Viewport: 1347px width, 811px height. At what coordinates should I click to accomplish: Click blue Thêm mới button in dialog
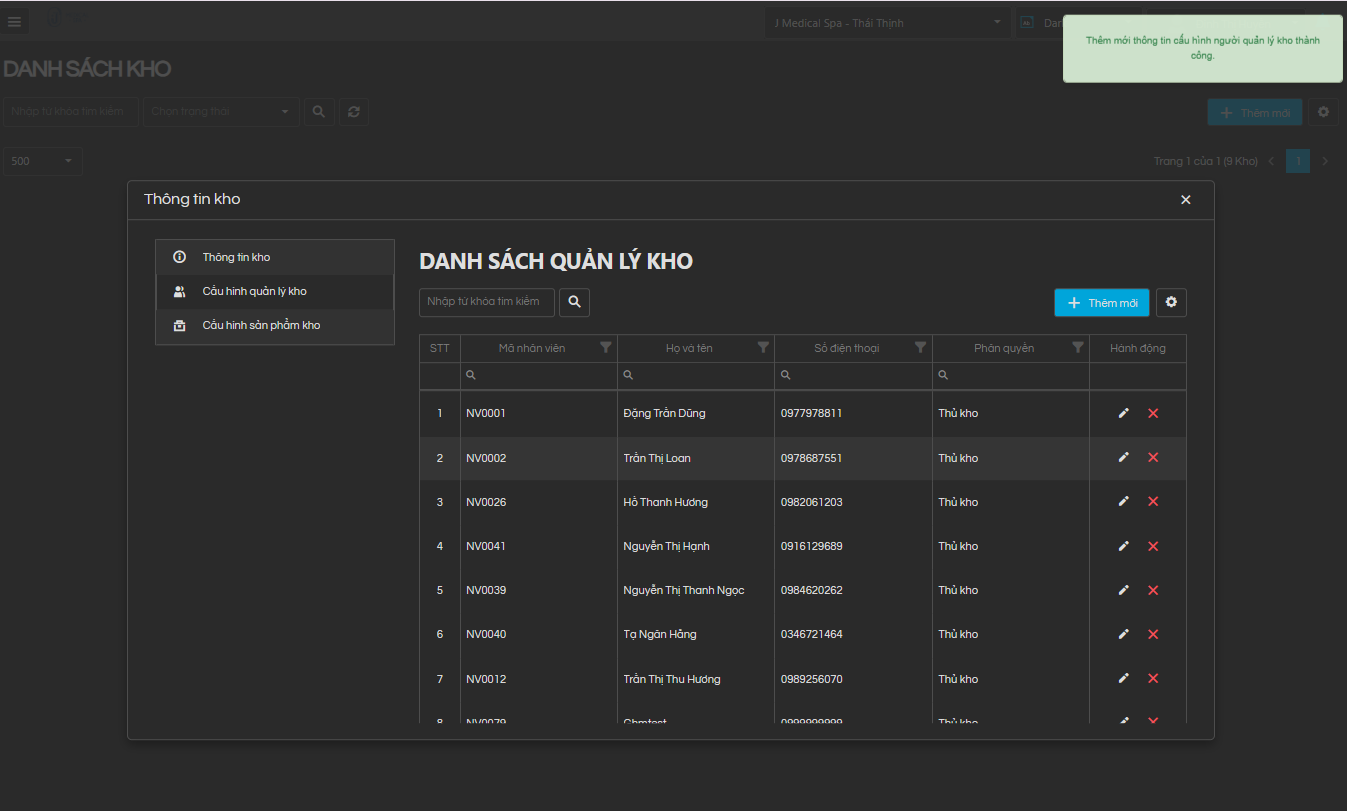point(1101,302)
